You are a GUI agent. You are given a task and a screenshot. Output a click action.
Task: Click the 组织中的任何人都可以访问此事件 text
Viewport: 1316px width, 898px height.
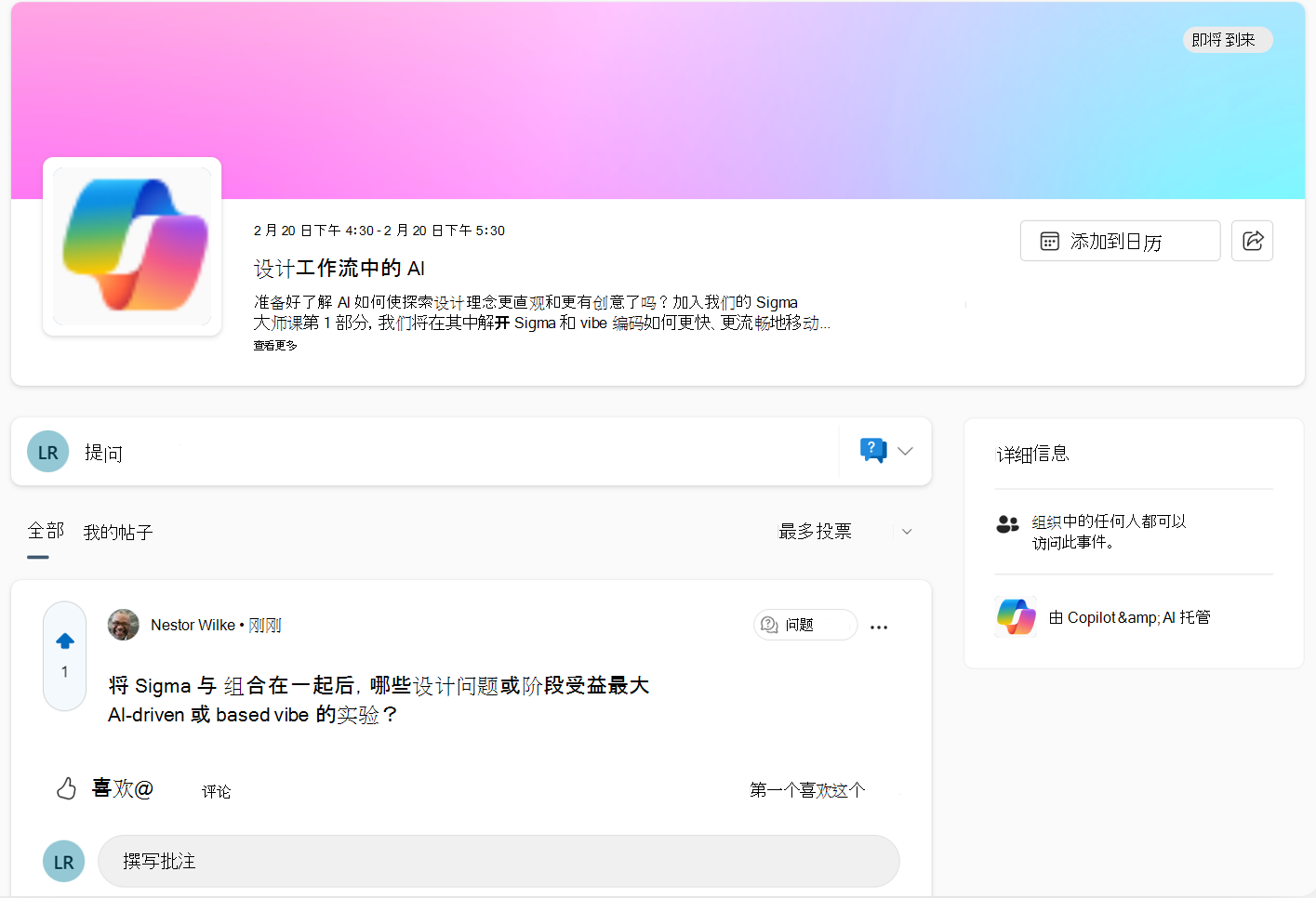tap(1109, 531)
